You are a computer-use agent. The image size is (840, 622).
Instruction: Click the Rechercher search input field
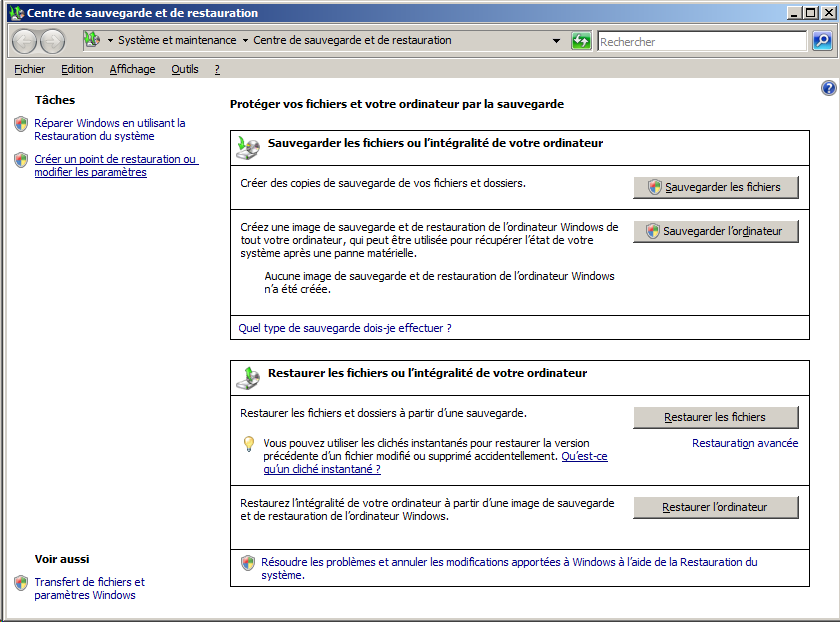pos(702,41)
